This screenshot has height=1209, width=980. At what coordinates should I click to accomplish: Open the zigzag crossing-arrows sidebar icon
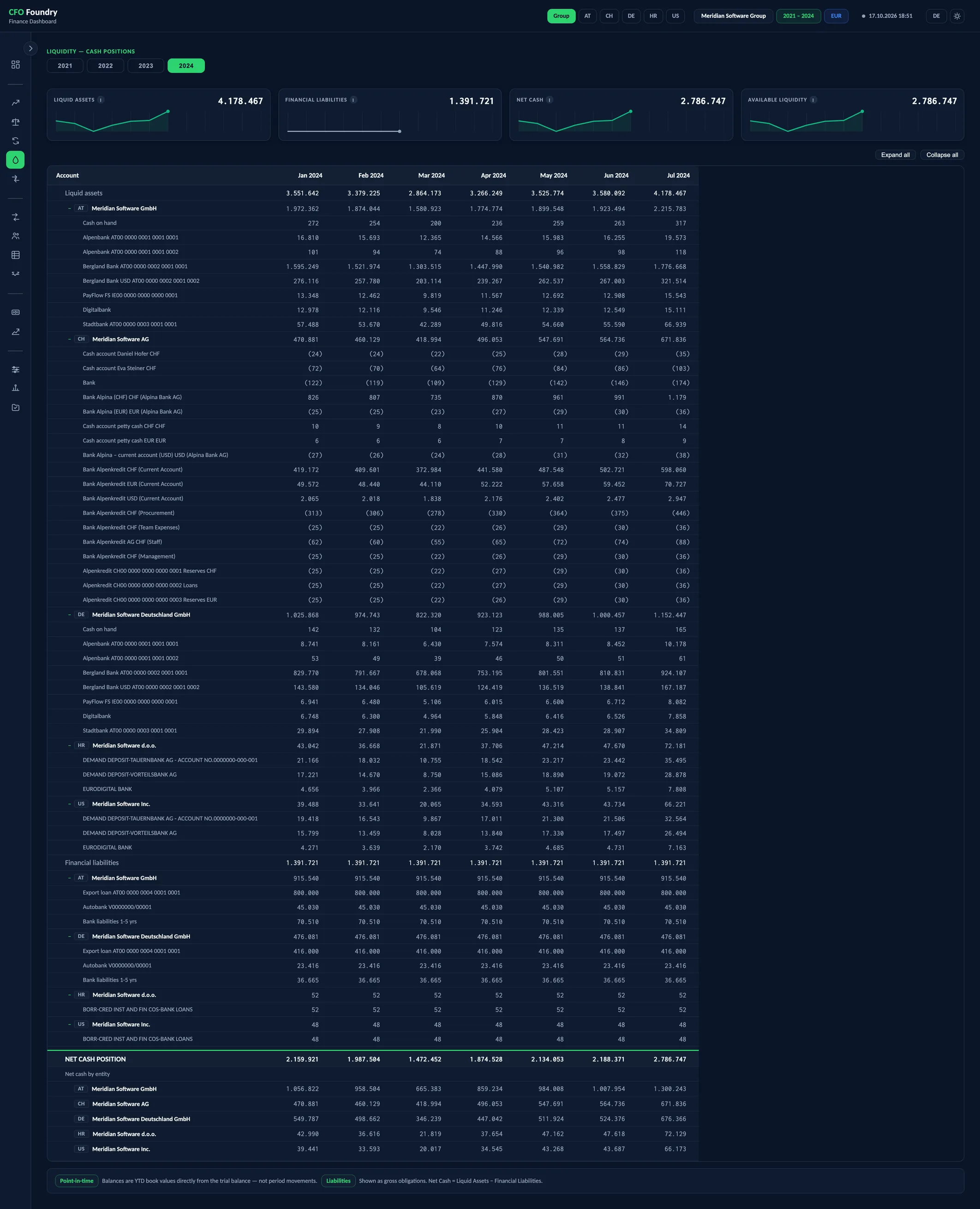click(x=15, y=274)
